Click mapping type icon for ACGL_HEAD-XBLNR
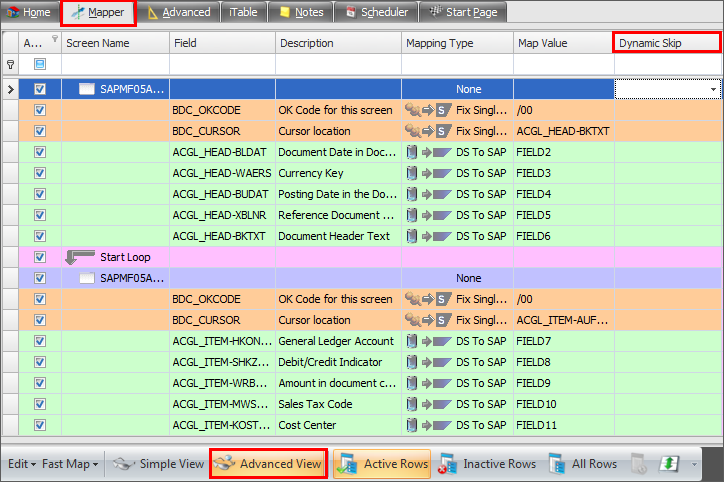This screenshot has width=724, height=482. [x=428, y=215]
